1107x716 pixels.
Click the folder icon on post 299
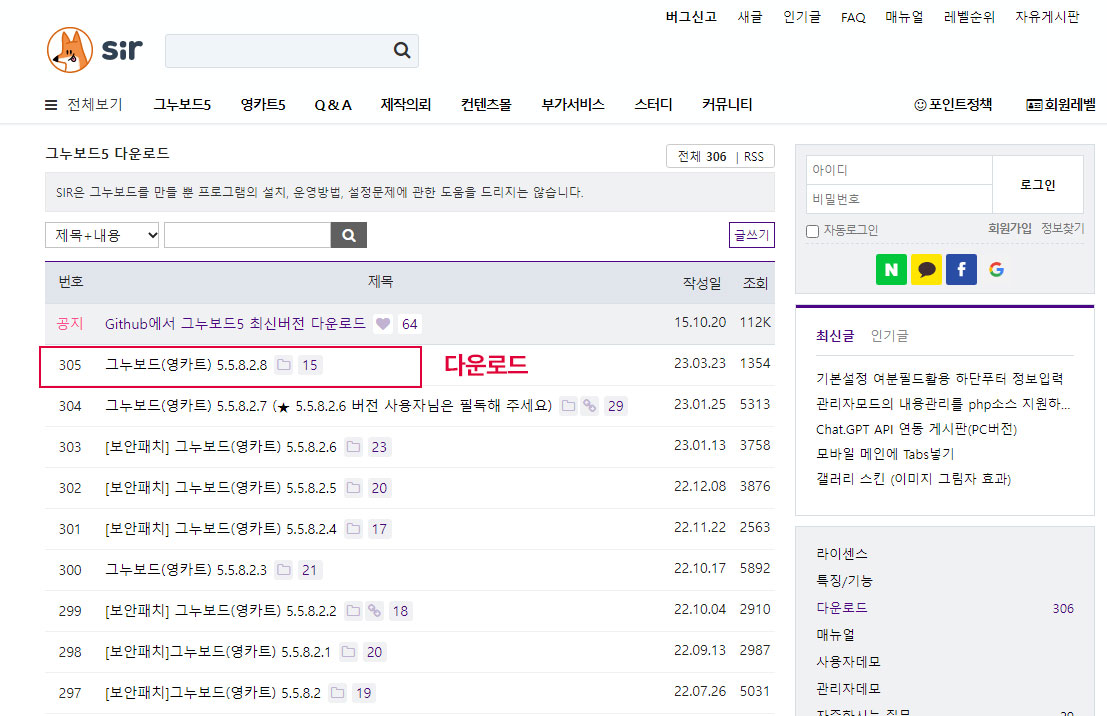(353, 610)
